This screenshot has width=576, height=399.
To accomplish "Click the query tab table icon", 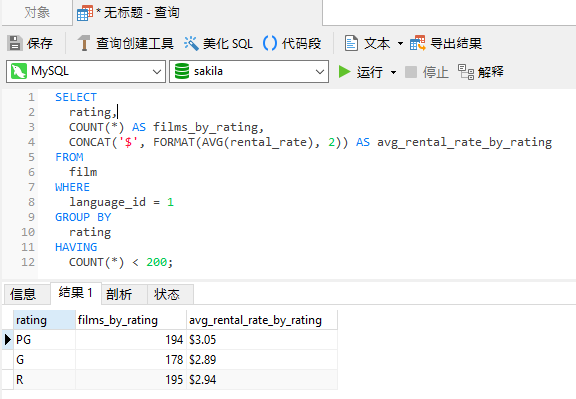I will tap(85, 13).
